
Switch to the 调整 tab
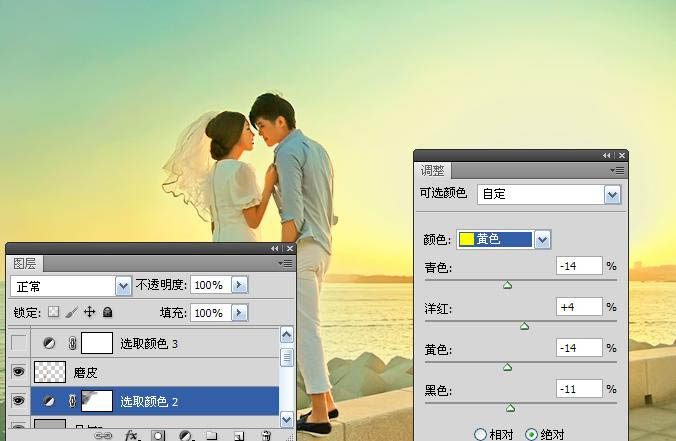coord(432,171)
